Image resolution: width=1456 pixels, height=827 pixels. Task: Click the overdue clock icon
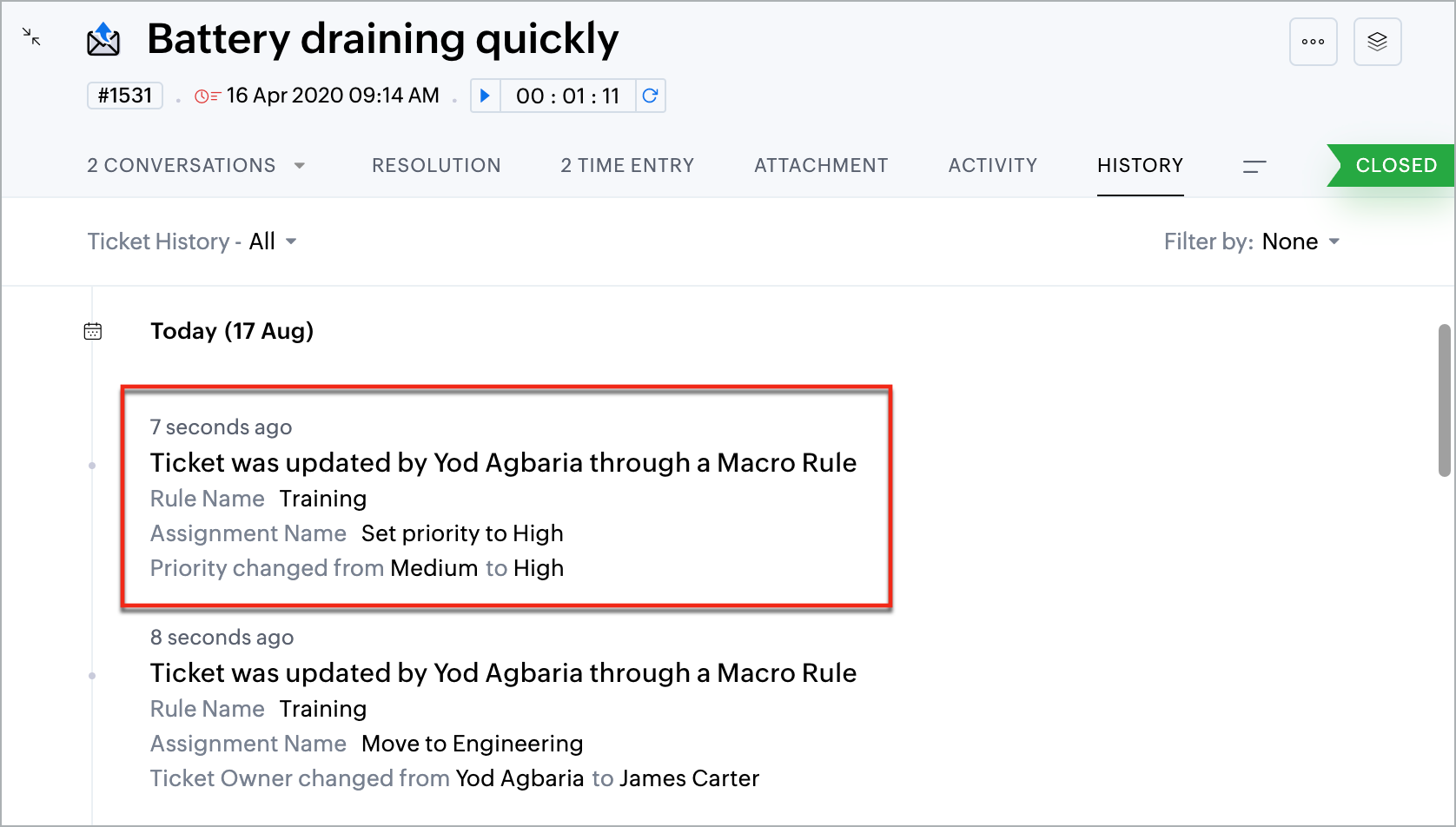point(207,96)
